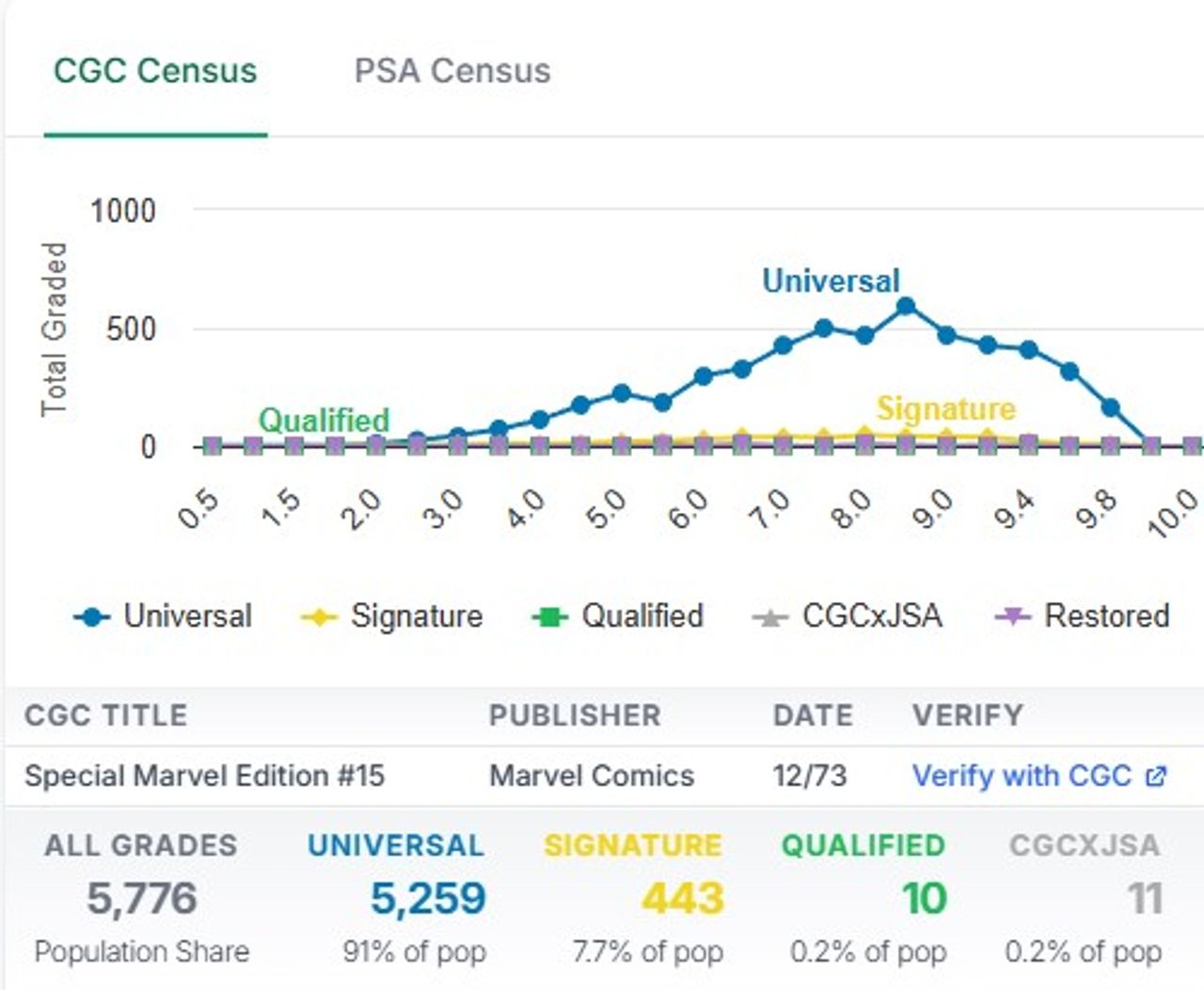Click the Signature label on the chart
Screen dimensions: 1204x990
pos(945,408)
